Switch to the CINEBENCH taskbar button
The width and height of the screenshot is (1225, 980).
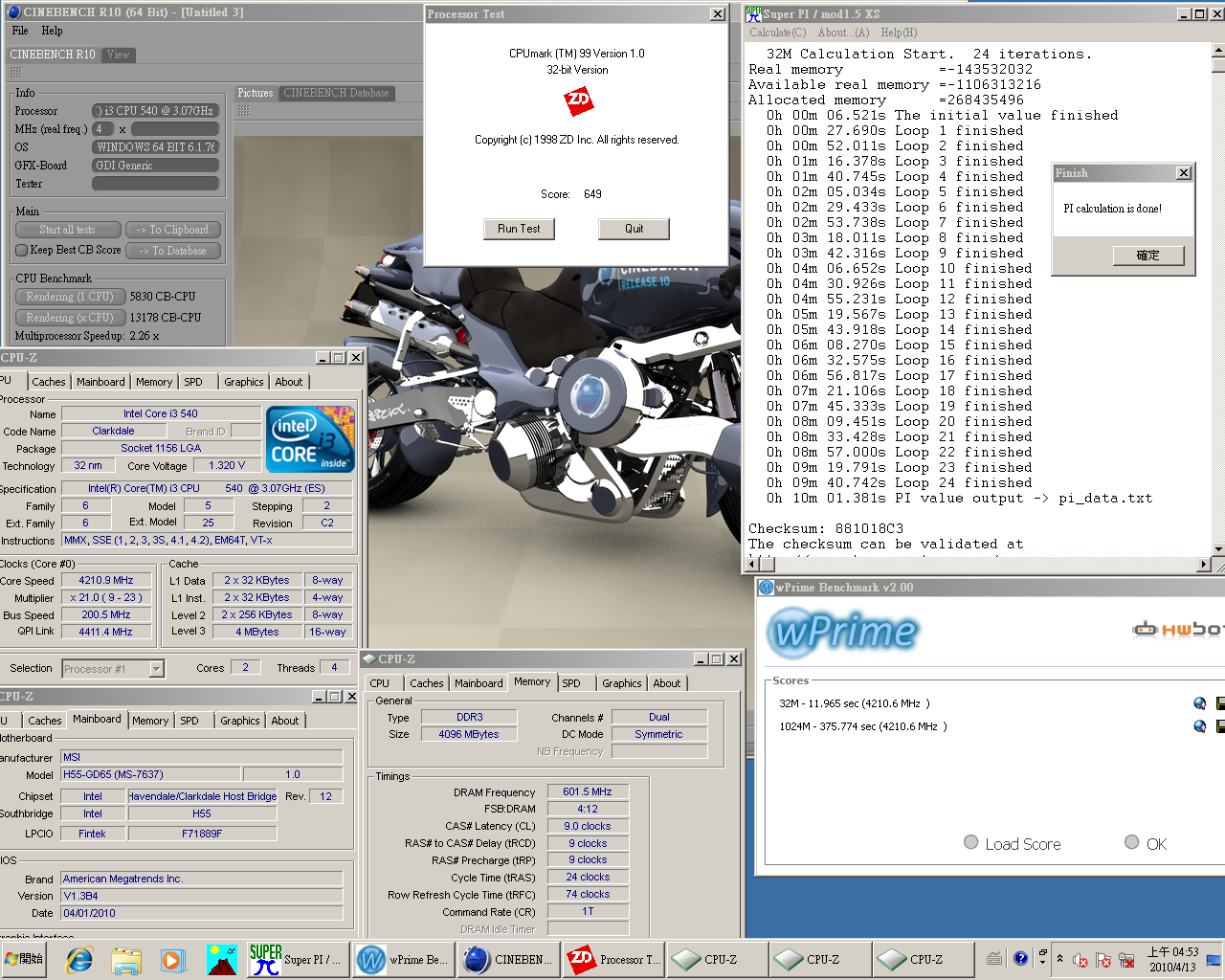(507, 959)
